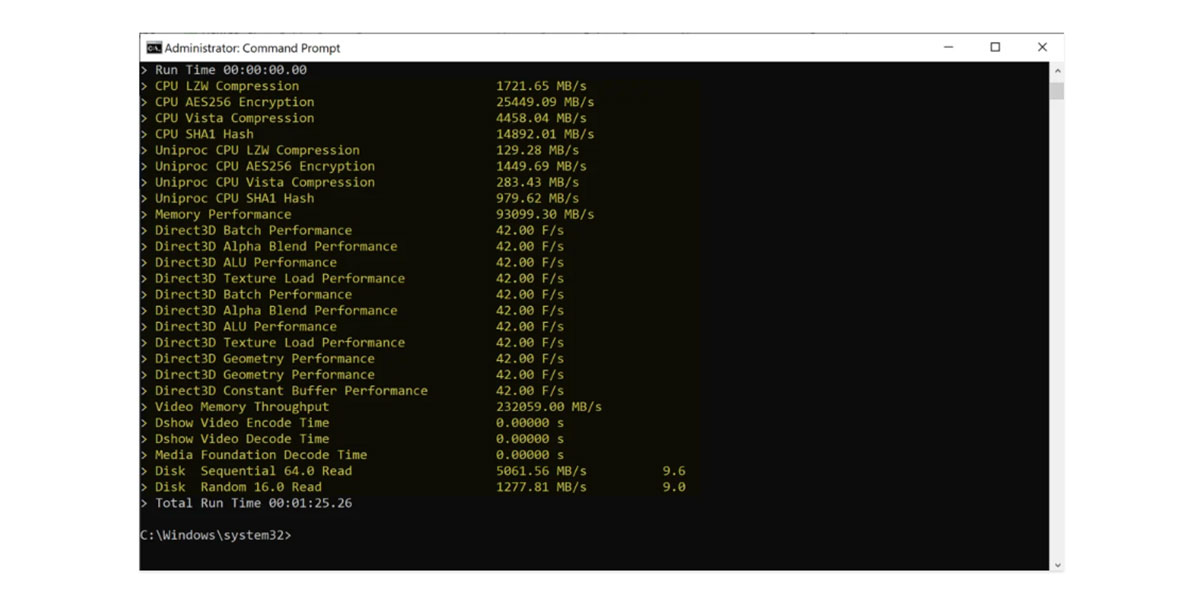The height and width of the screenshot is (600, 1200).
Task: Click the scrollbar down arrow
Action: (x=1057, y=564)
